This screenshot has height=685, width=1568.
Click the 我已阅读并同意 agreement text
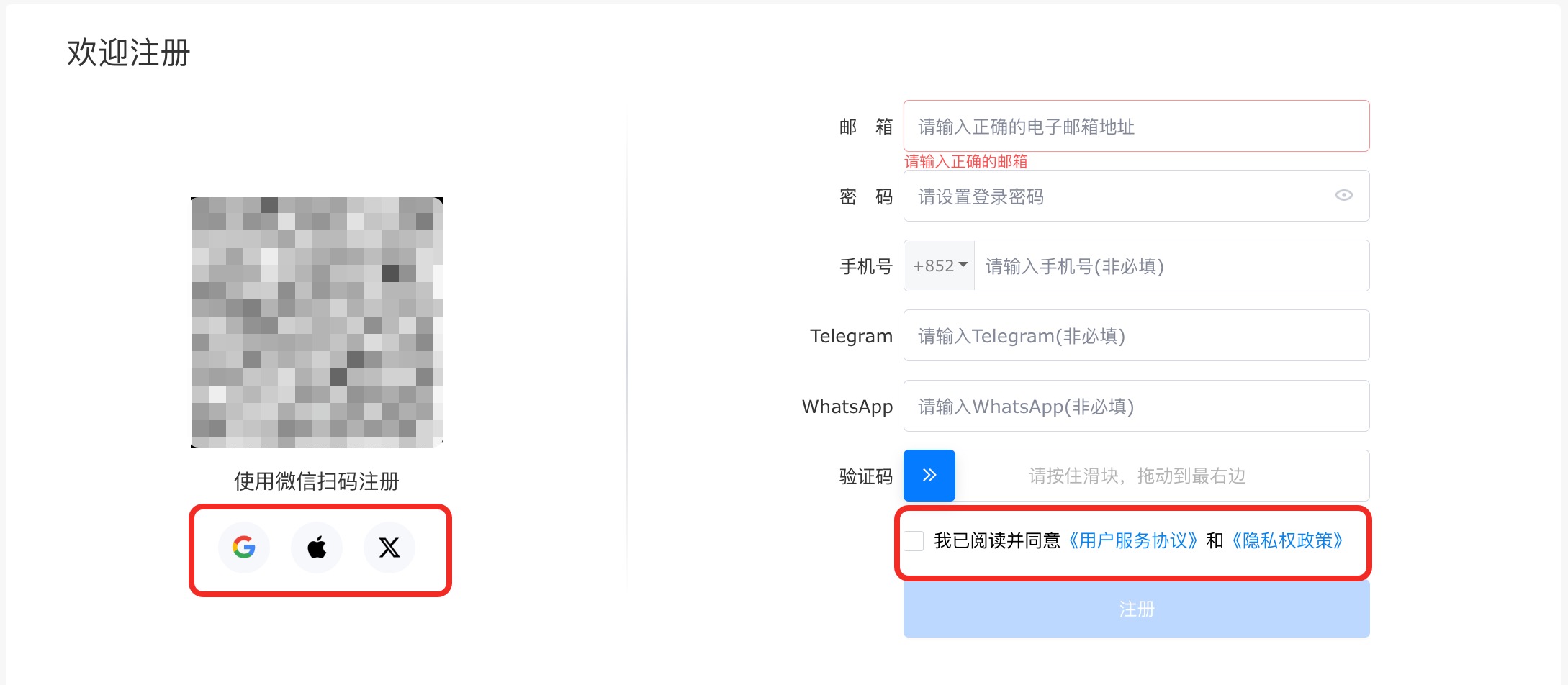pyautogui.click(x=997, y=540)
